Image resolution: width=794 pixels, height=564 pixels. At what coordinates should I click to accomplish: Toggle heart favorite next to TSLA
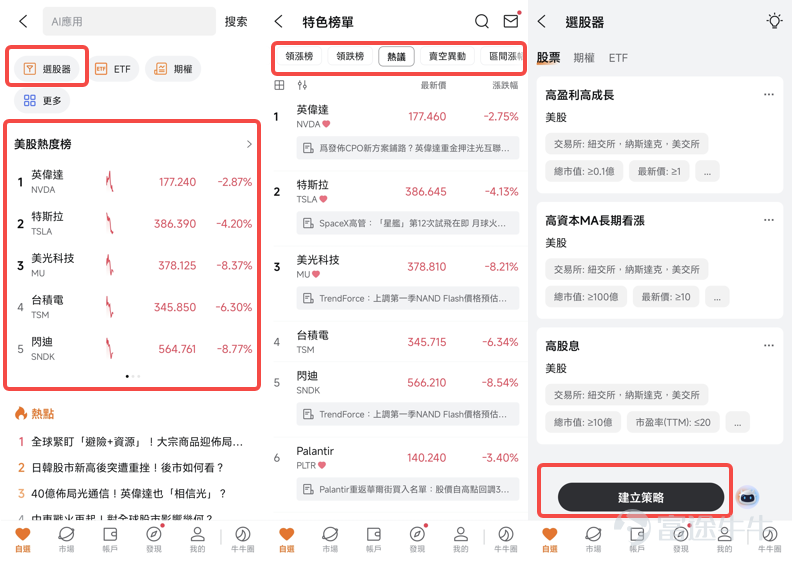click(323, 199)
